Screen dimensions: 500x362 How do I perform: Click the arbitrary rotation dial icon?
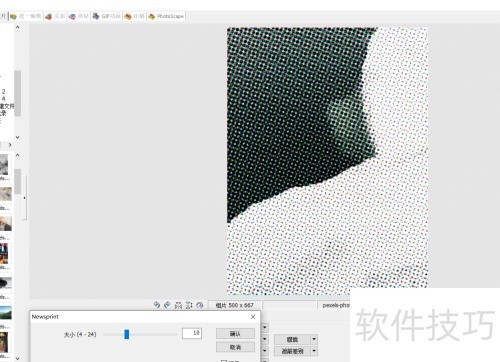click(x=200, y=305)
